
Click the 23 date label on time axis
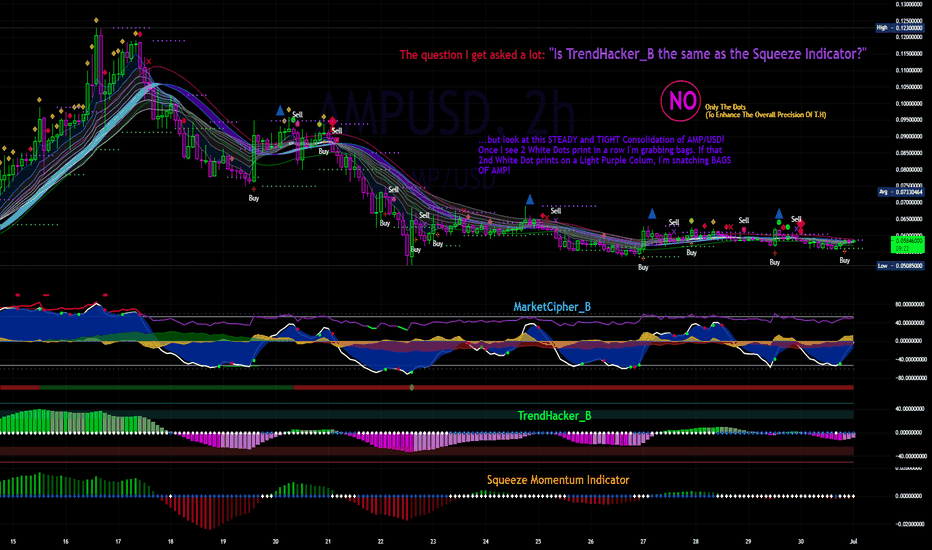click(433, 542)
